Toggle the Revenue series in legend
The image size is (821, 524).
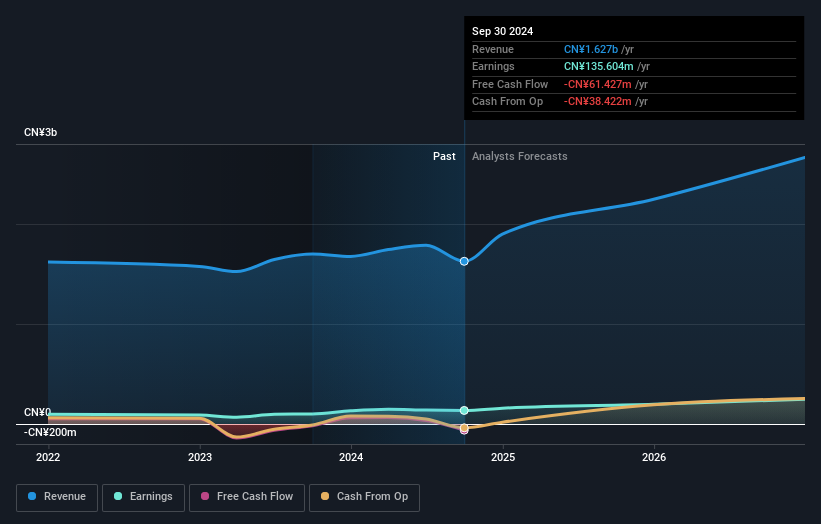pos(57,497)
